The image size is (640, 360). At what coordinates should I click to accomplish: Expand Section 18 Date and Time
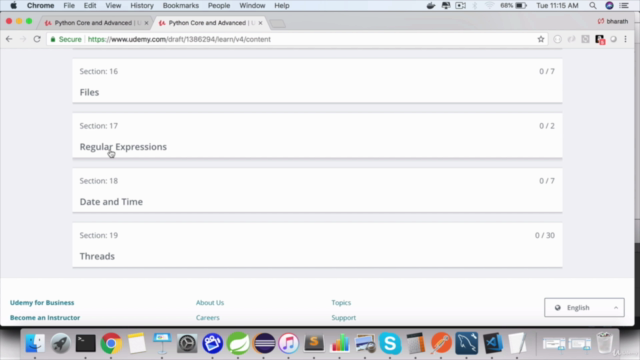pyautogui.click(x=317, y=190)
